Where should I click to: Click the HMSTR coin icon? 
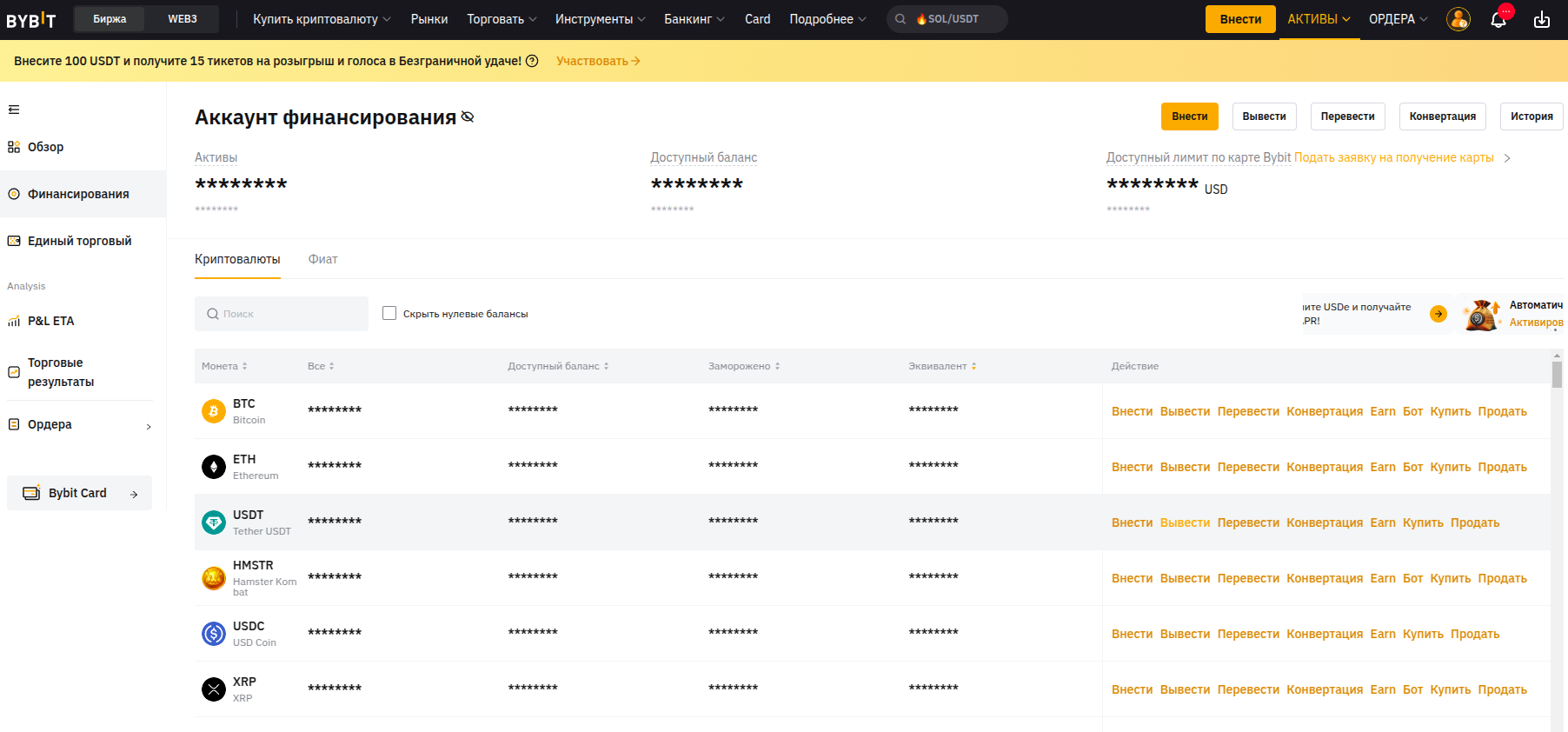click(214, 578)
